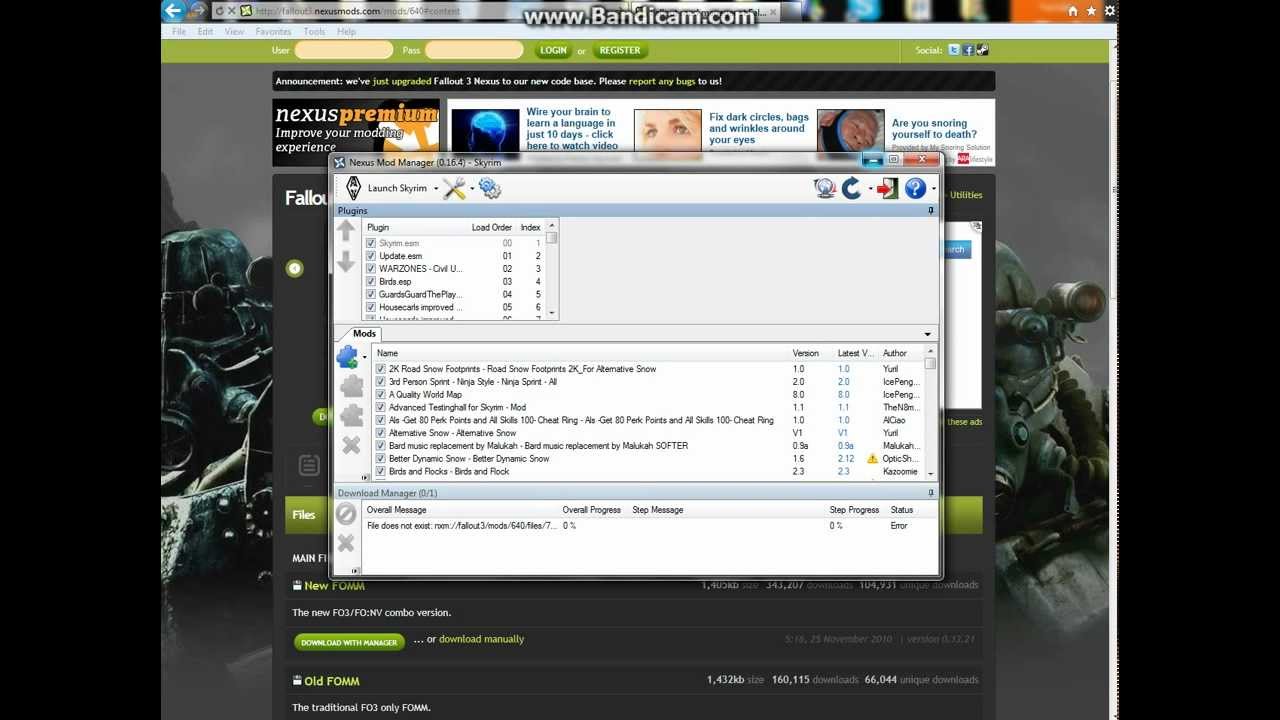Open the Mods panel options dropdown arrow
This screenshot has width=1280, height=720.
[x=927, y=334]
